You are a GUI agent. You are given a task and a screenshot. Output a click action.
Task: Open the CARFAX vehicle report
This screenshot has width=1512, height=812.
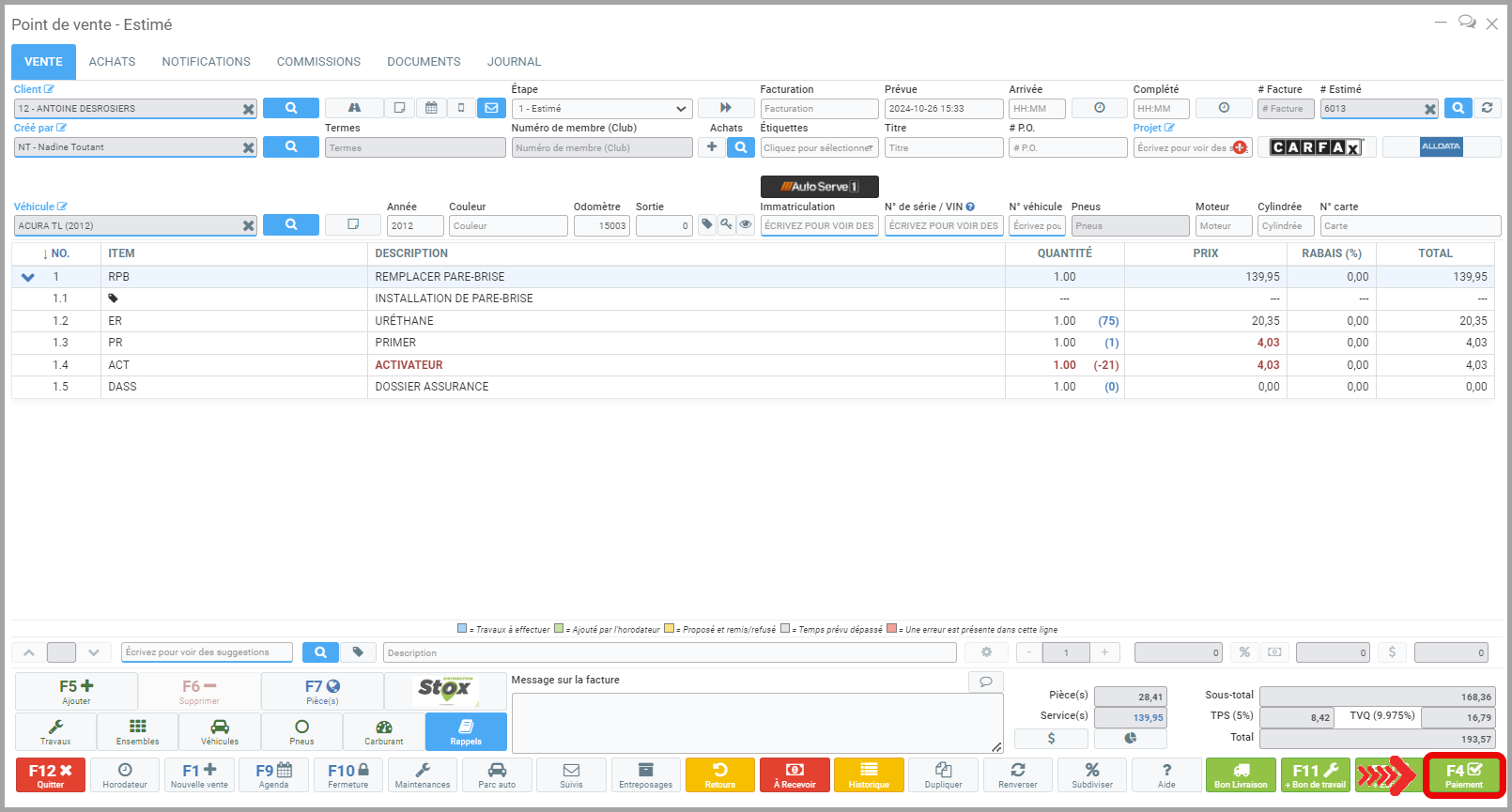(x=1316, y=147)
